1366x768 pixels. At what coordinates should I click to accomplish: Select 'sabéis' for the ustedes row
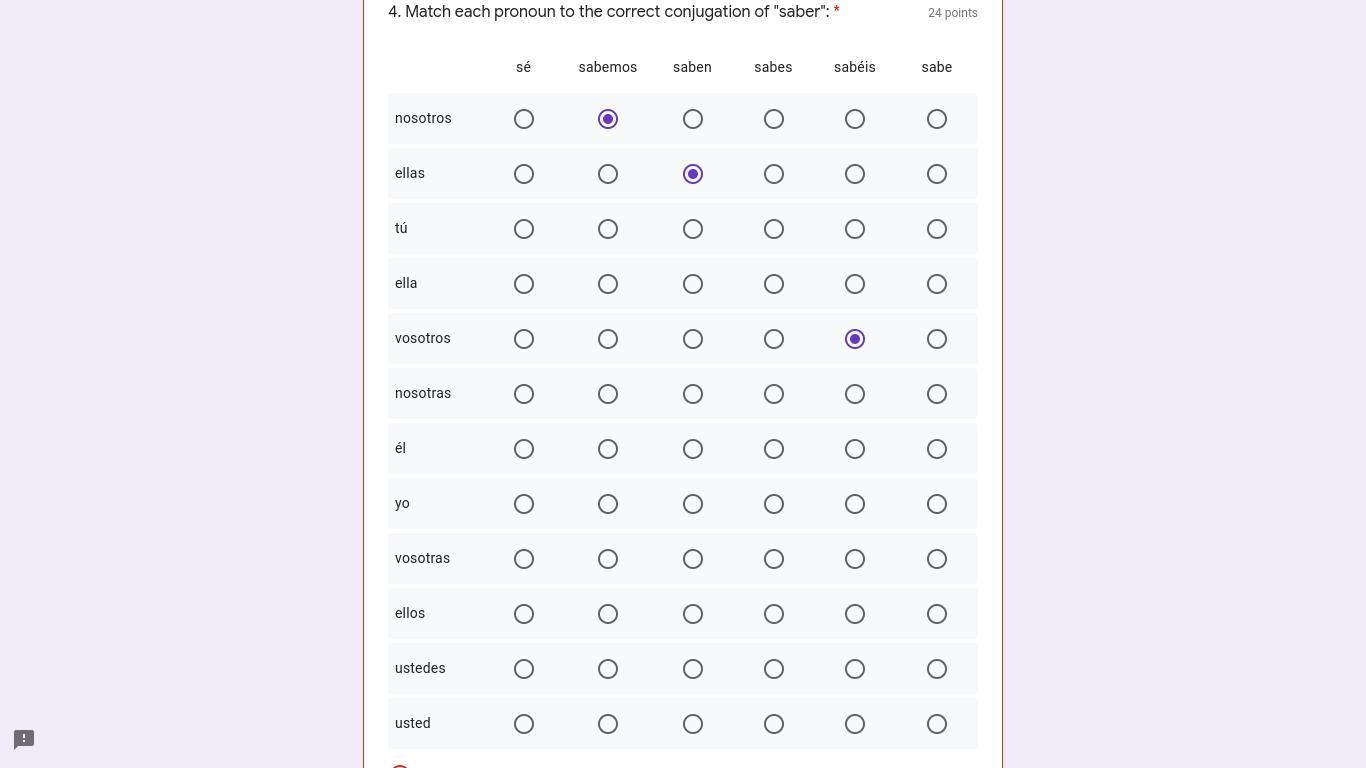[x=854, y=669]
